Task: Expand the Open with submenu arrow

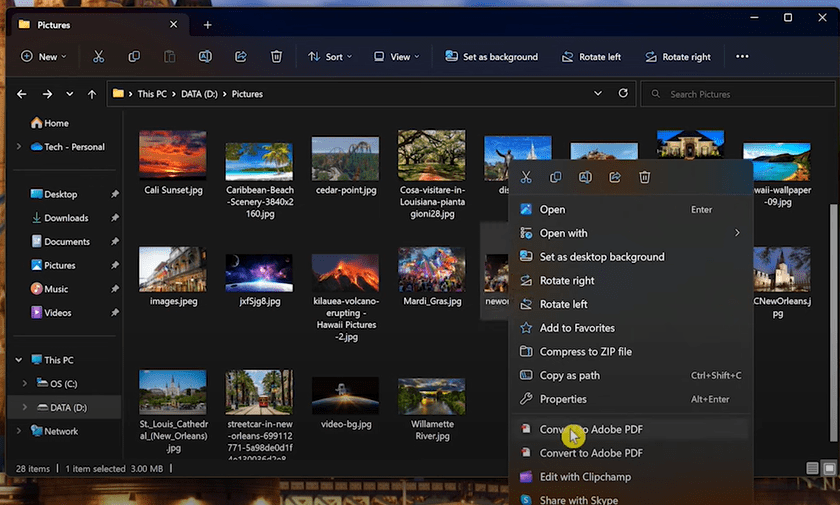Action: [x=737, y=233]
